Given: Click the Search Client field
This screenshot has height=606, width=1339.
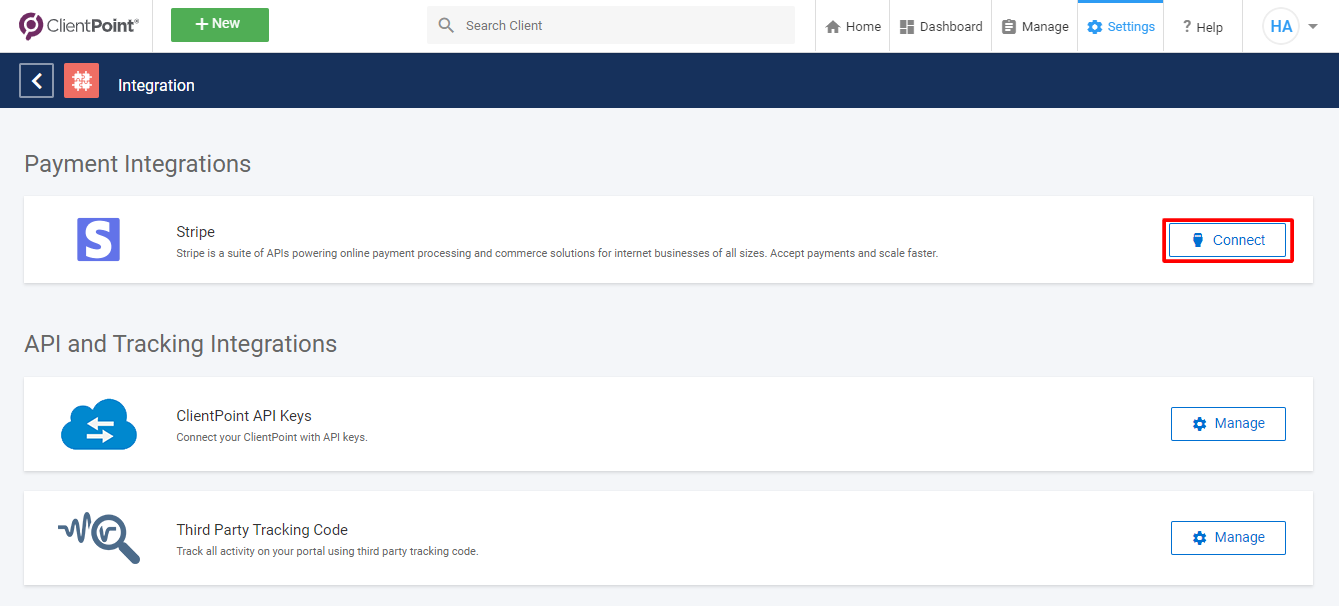Looking at the screenshot, I should tap(611, 25).
